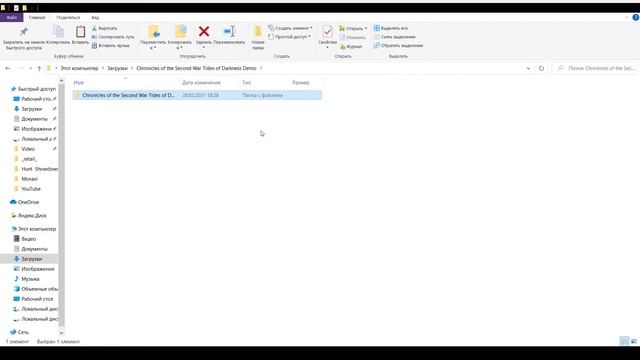Screen dimensions: 640x360
Task: Click the Select all command
Action: (391, 28)
